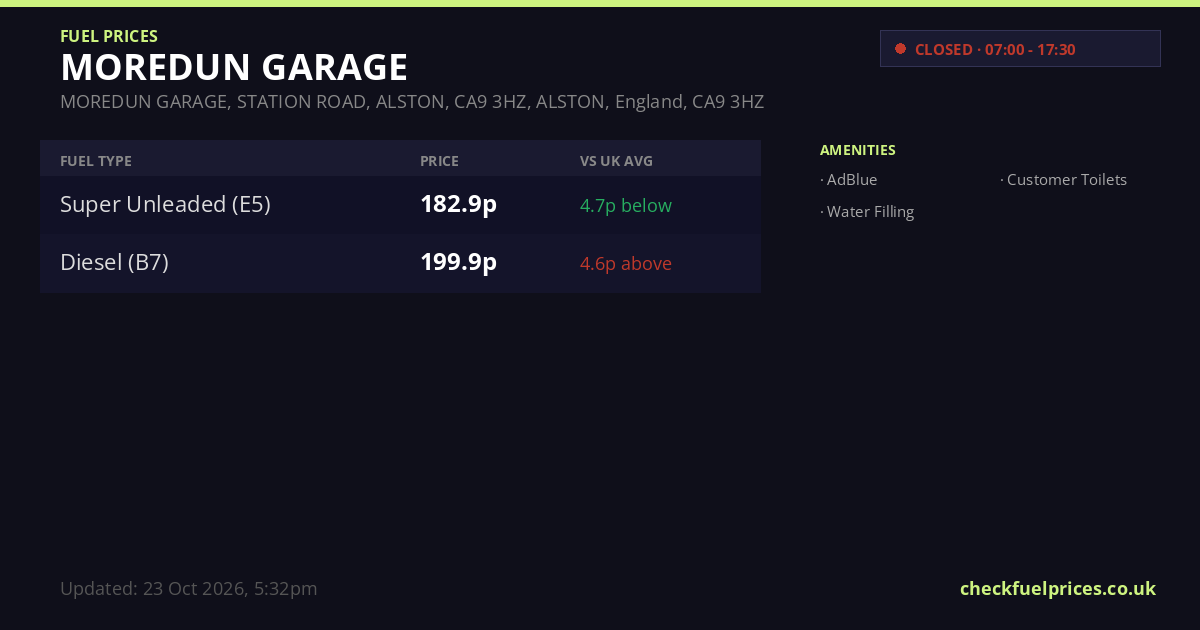
Task: Click the FUEL TYPE column header
Action: point(96,161)
